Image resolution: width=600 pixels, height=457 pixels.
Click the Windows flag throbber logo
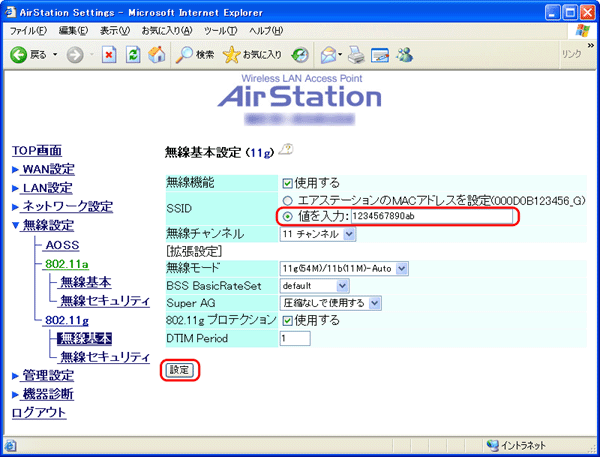pos(582,31)
